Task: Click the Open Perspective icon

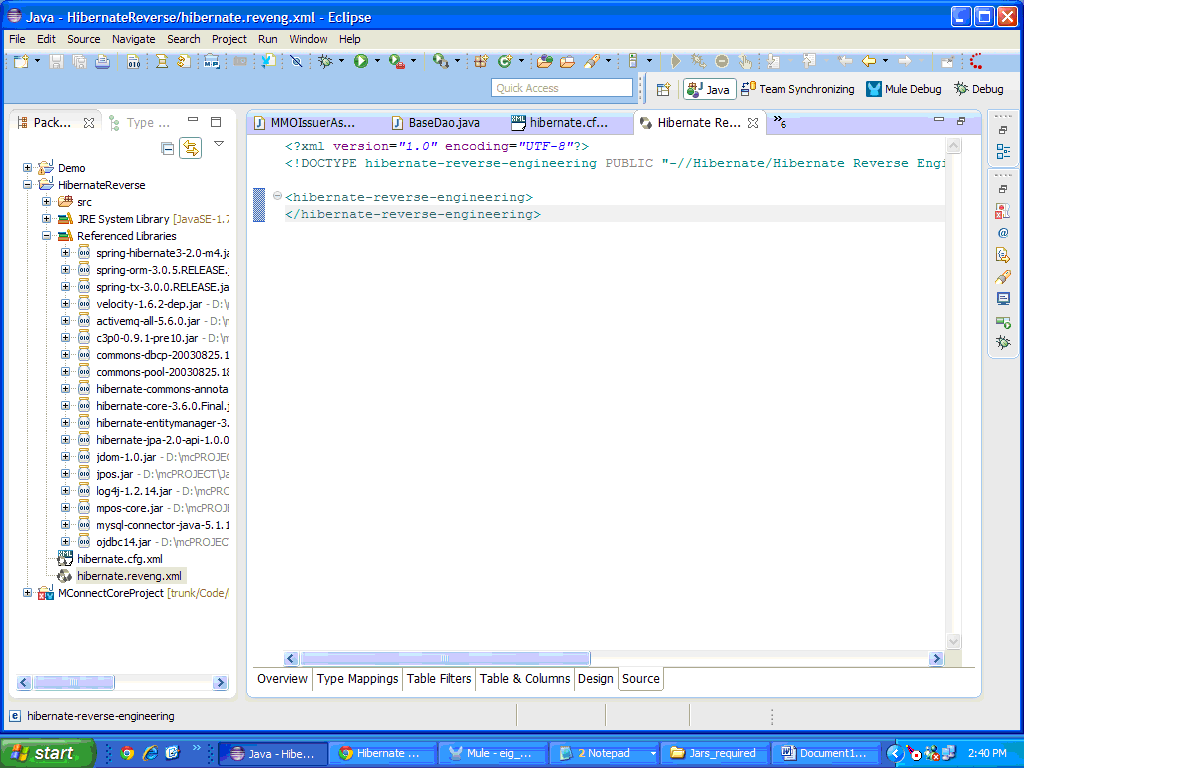Action: tap(663, 89)
